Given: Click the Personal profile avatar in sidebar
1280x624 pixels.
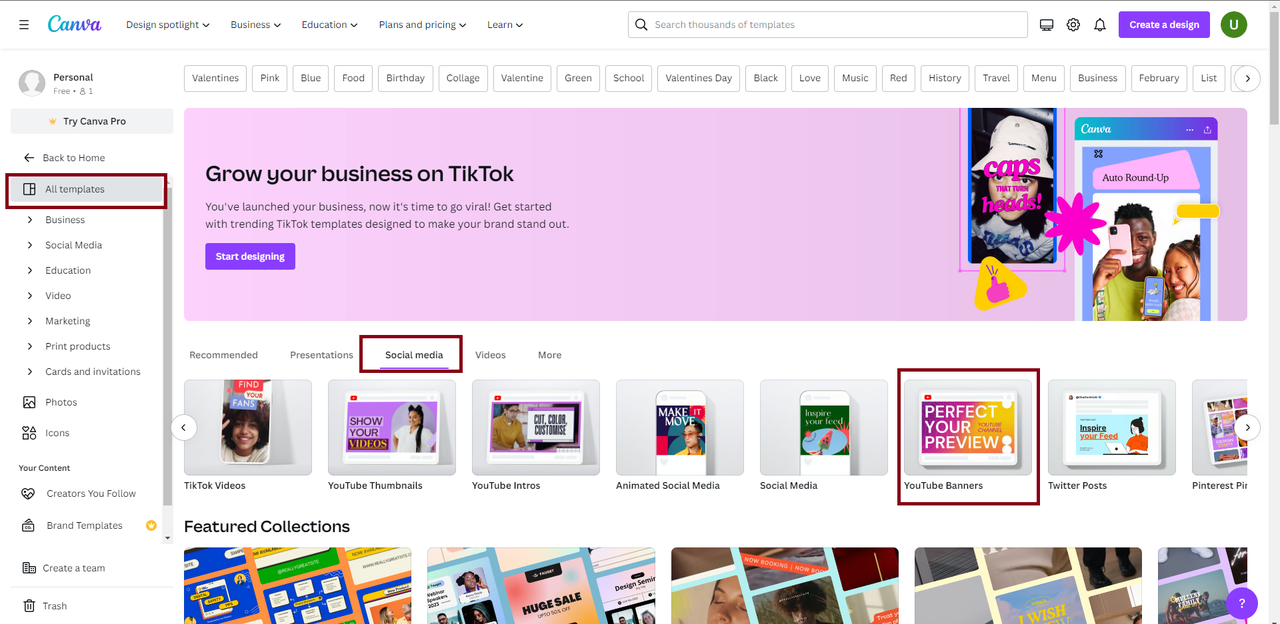Looking at the screenshot, I should tap(32, 83).
